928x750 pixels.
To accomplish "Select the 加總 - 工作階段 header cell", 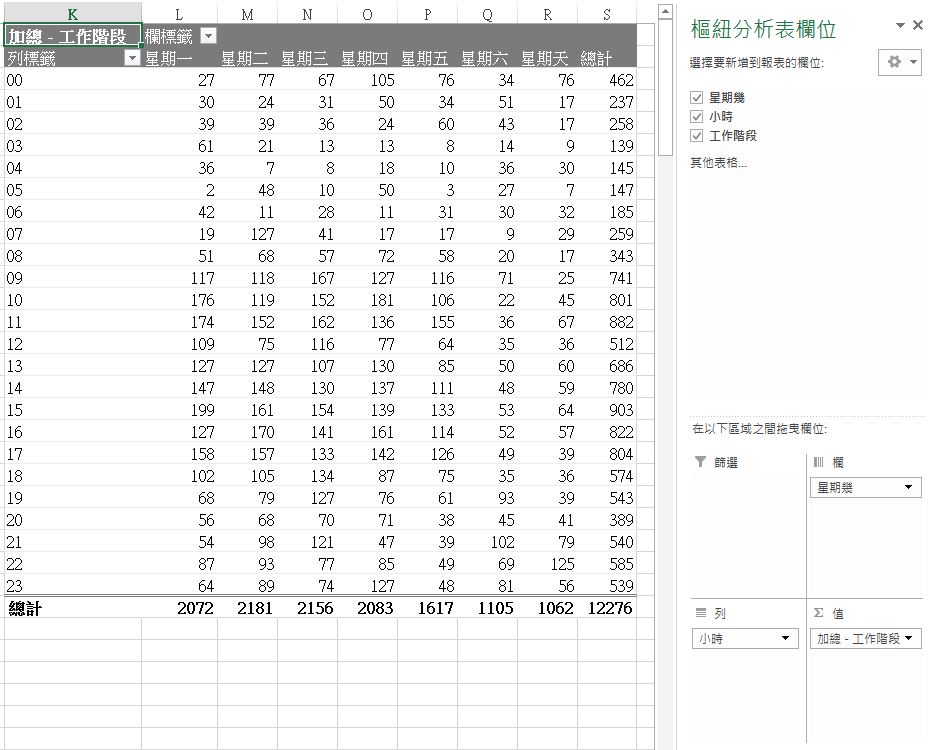I will [x=73, y=36].
